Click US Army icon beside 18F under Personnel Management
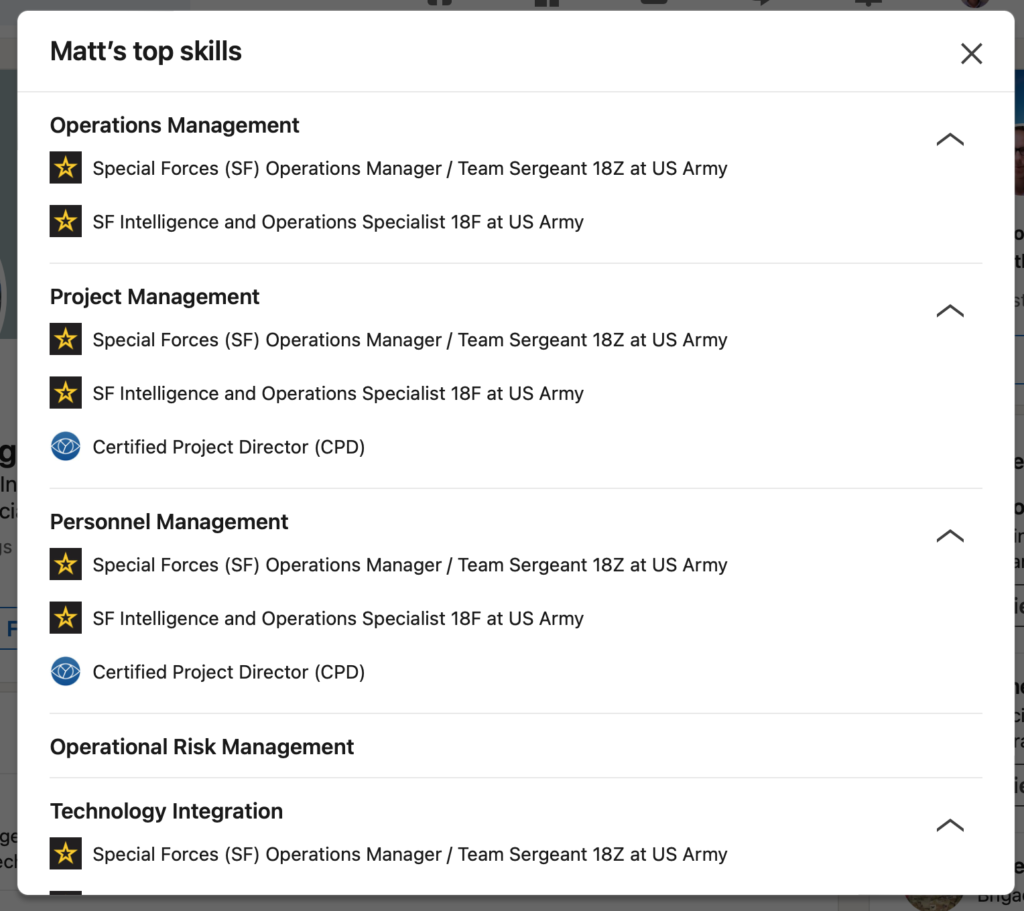 (66, 618)
